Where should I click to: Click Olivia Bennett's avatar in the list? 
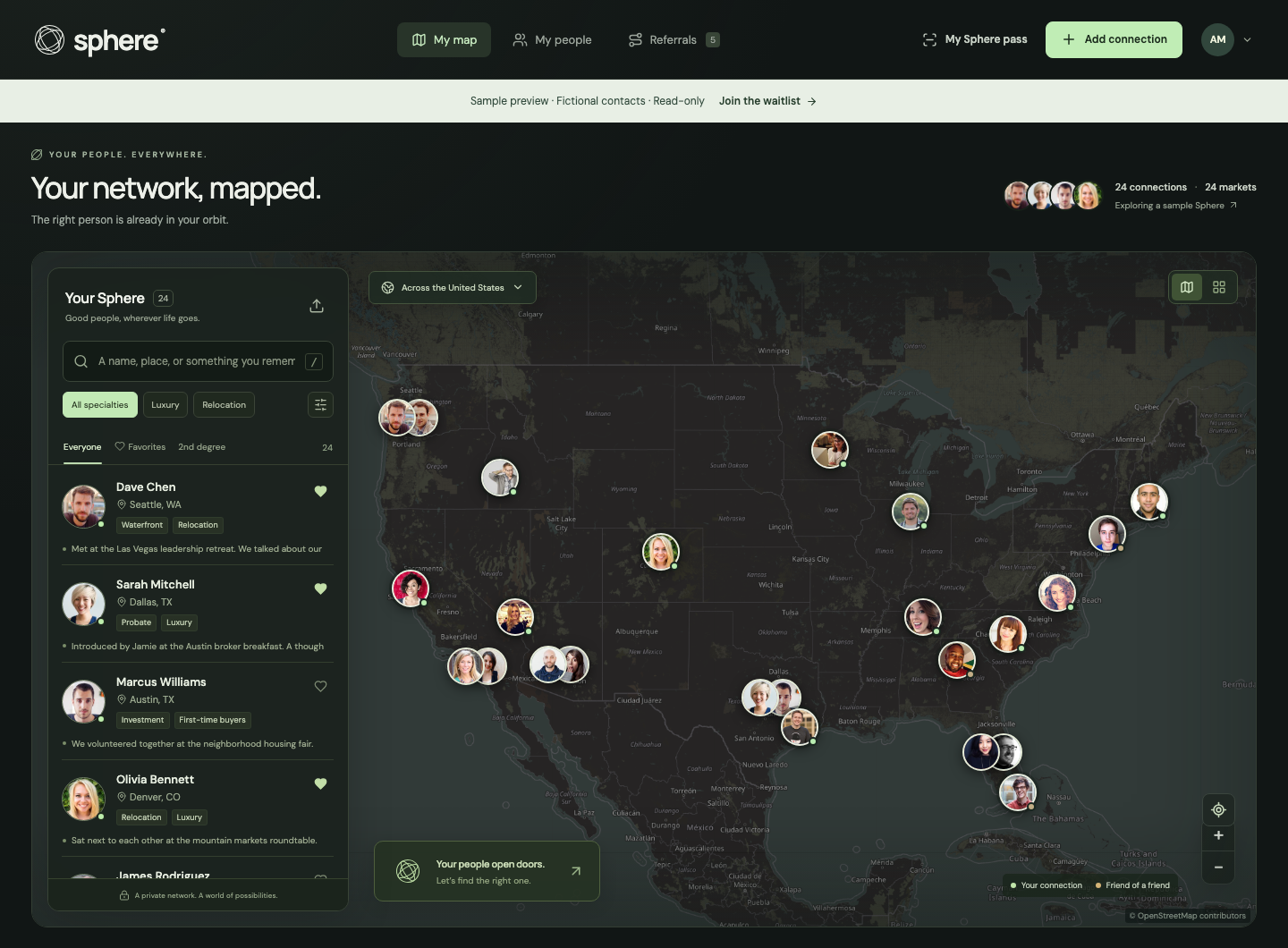tap(83, 799)
